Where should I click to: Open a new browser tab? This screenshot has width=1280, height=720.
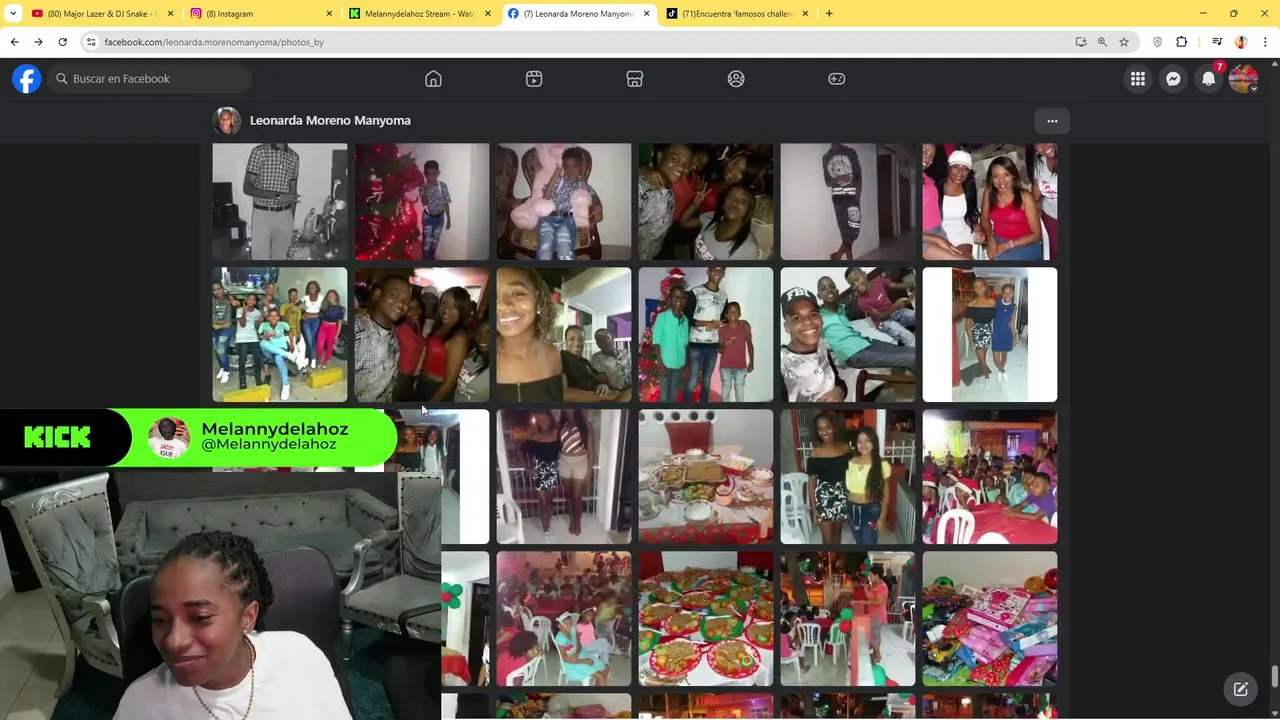click(829, 14)
